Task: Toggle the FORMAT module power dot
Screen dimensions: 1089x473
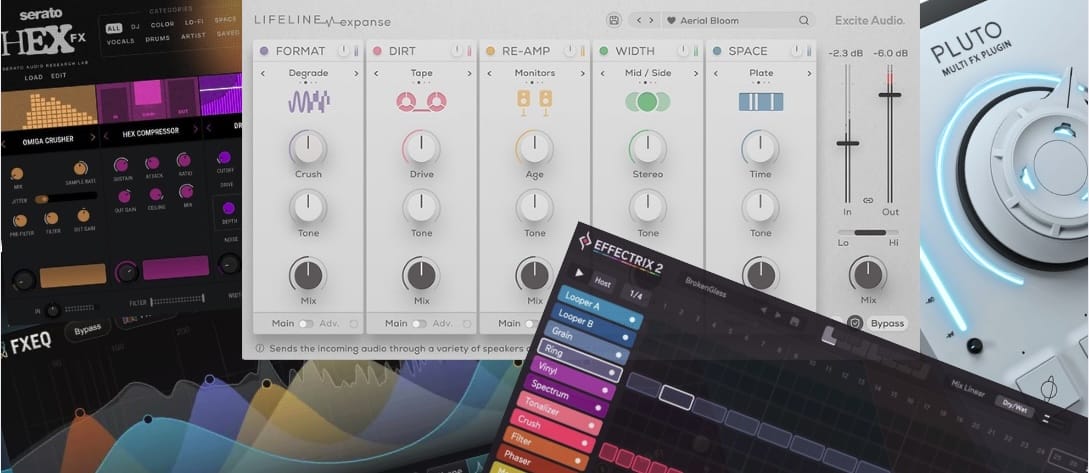Action: (264, 51)
